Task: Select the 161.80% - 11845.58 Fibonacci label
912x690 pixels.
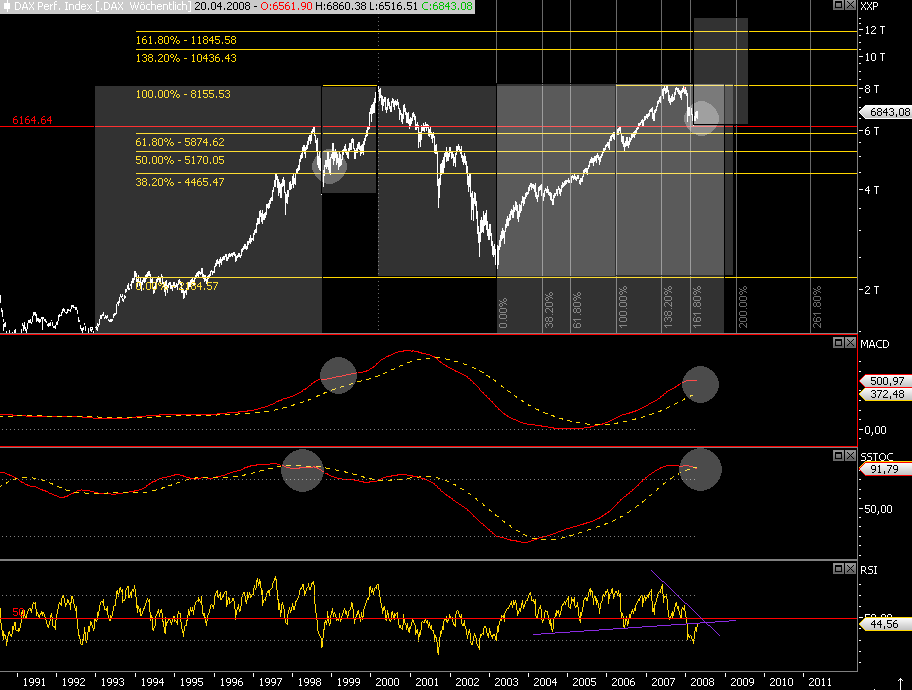Action: pos(186,40)
